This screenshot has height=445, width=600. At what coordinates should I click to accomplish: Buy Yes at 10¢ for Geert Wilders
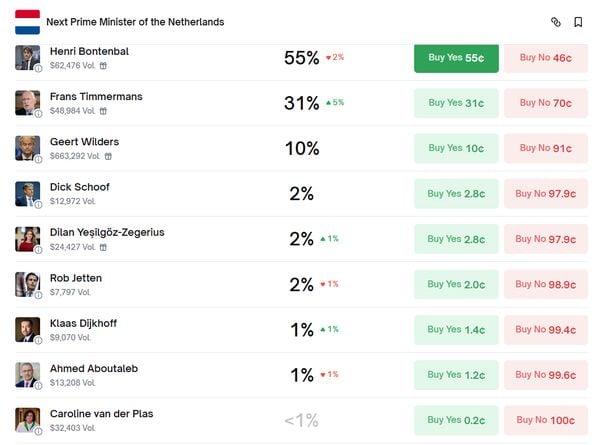[x=456, y=148]
